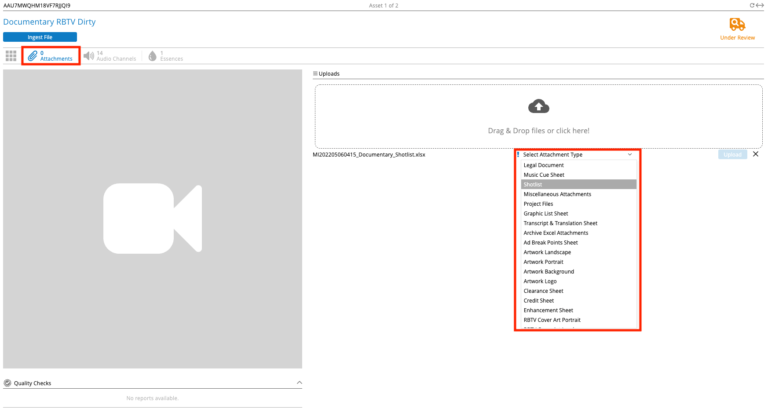Open the Essences tab

(x=166, y=56)
